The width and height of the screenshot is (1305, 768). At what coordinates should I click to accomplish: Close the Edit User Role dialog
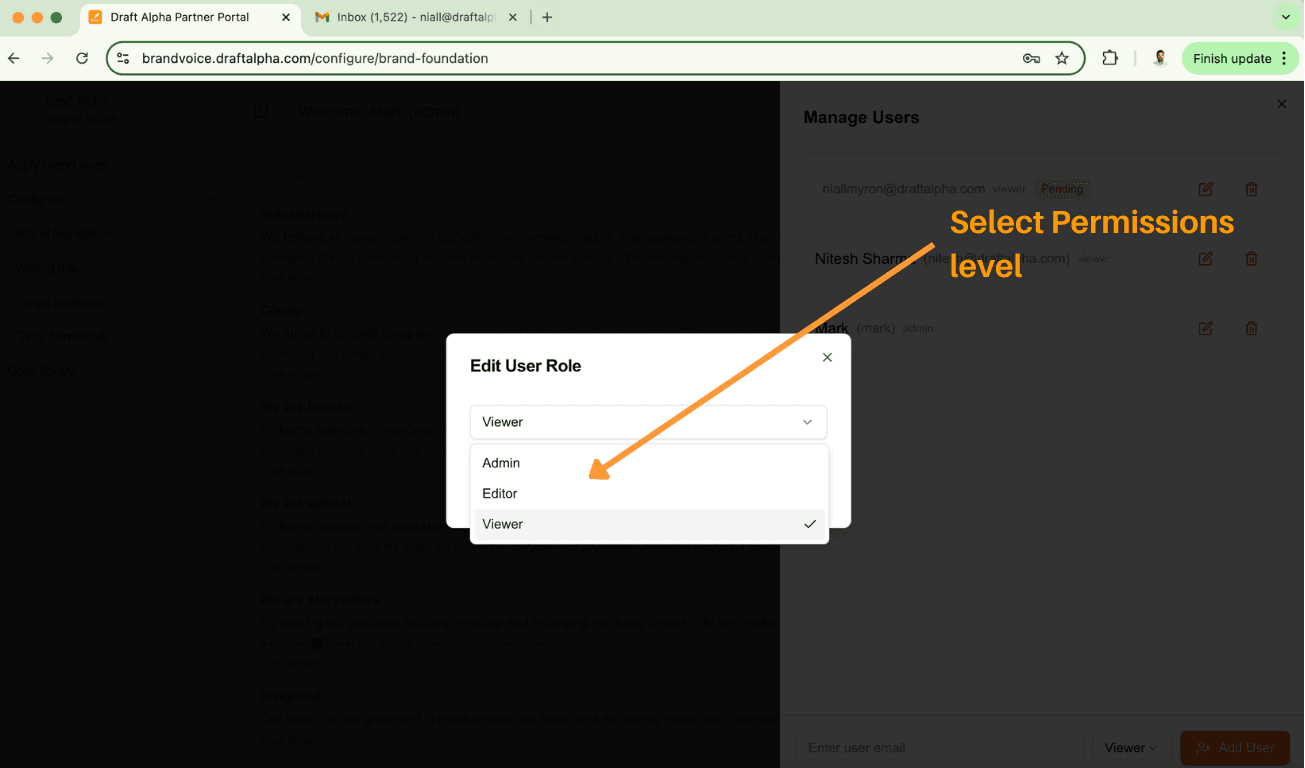[x=827, y=357]
